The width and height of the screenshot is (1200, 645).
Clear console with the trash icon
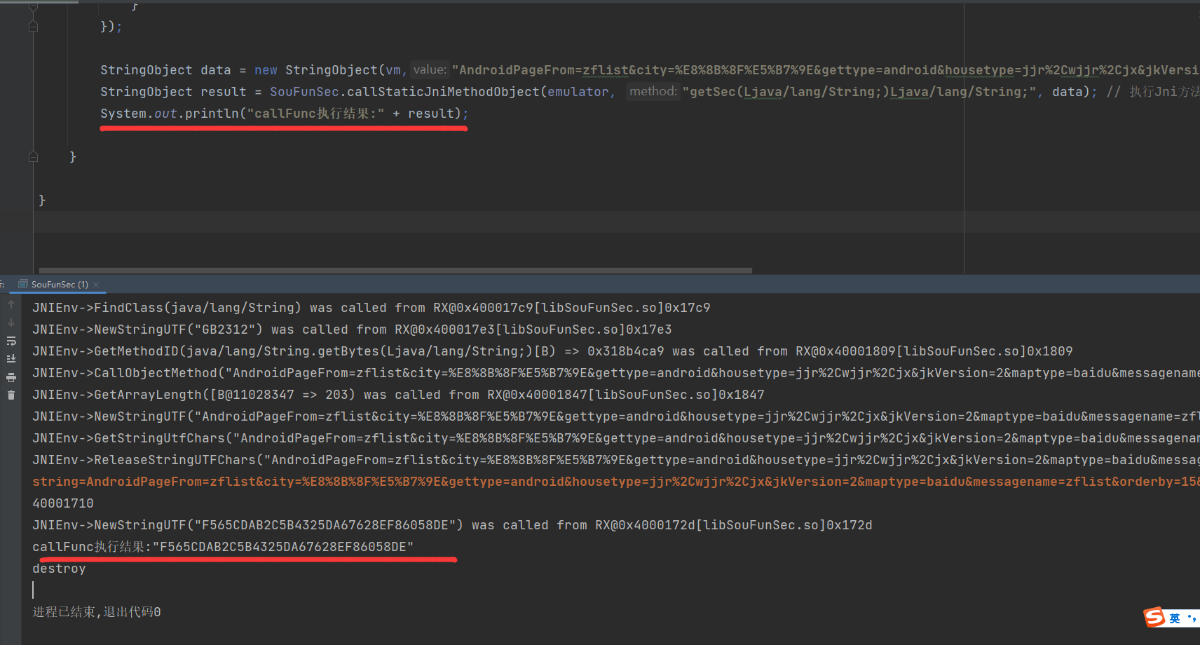11,395
